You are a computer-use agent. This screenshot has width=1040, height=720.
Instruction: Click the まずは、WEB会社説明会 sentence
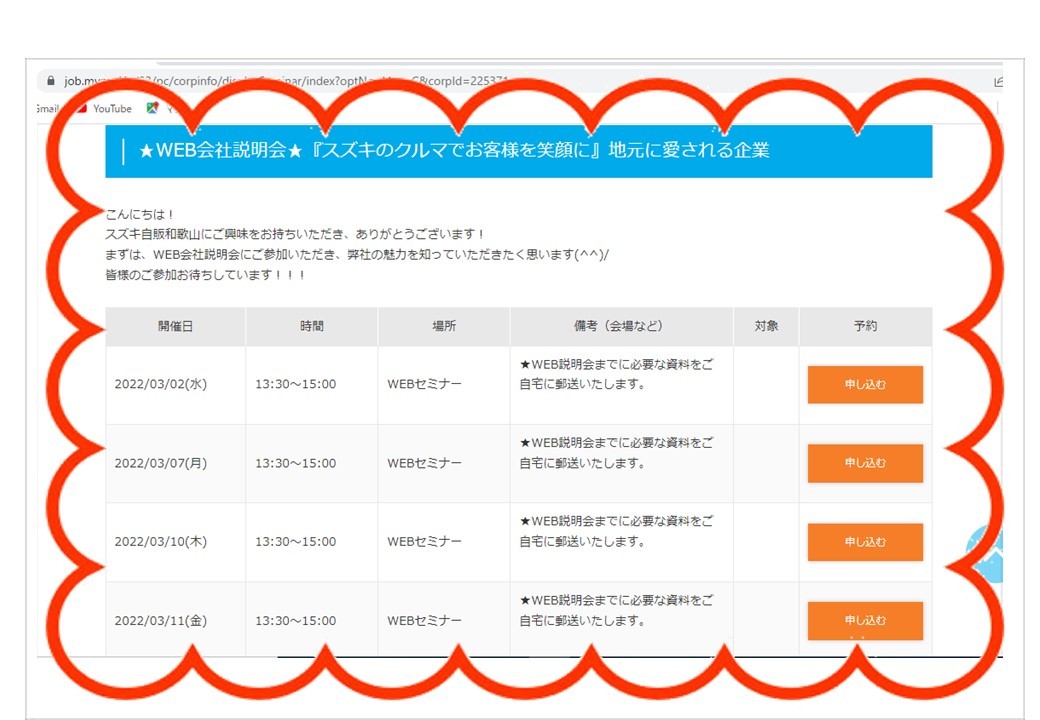[x=357, y=255]
